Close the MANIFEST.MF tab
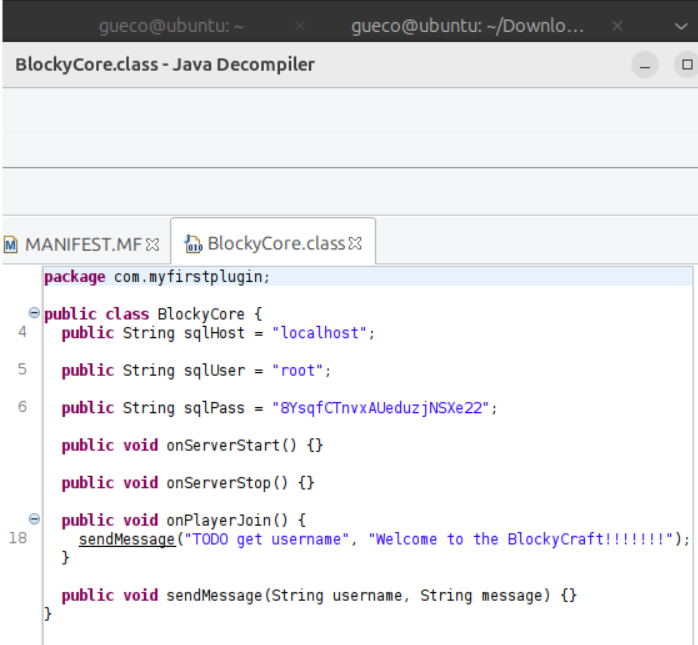The height and width of the screenshot is (645, 698). point(153,244)
